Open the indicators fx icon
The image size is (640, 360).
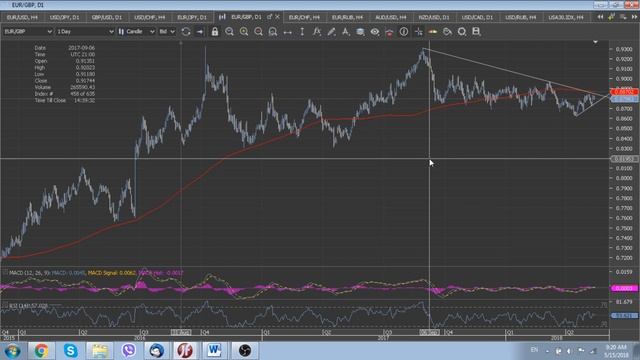pyautogui.click(x=317, y=31)
